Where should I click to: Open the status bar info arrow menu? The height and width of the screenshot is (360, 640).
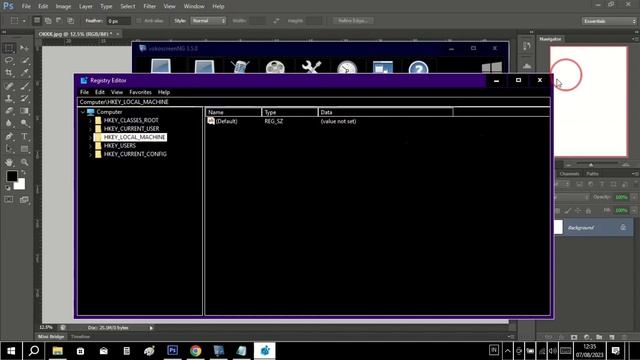(x=151, y=328)
